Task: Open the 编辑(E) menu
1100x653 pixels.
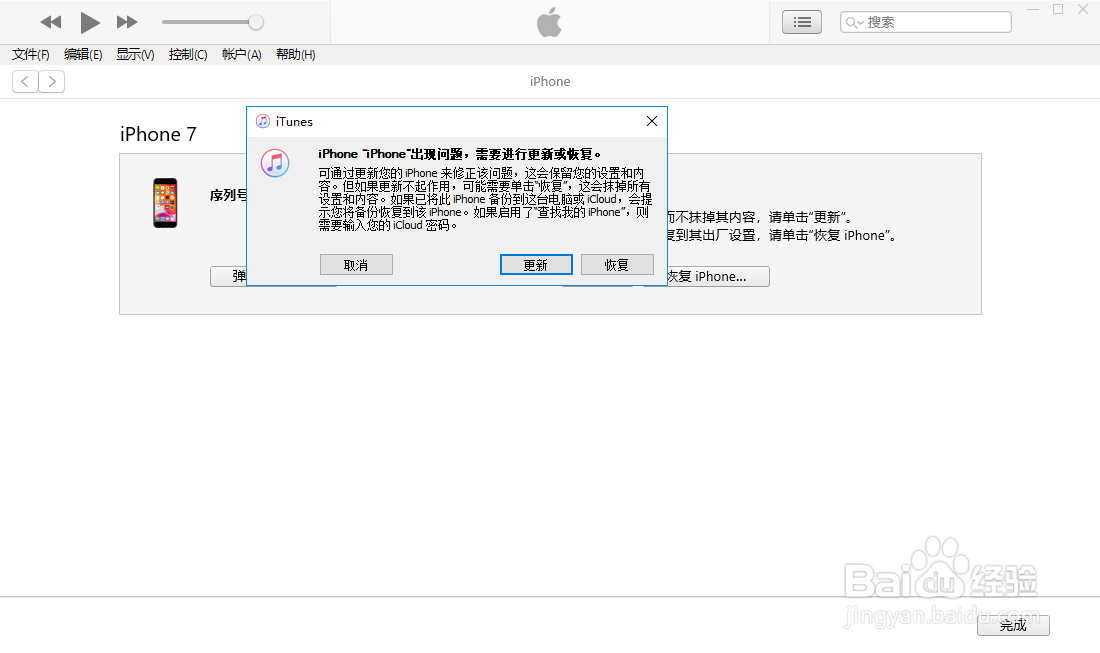Action: tap(83, 55)
